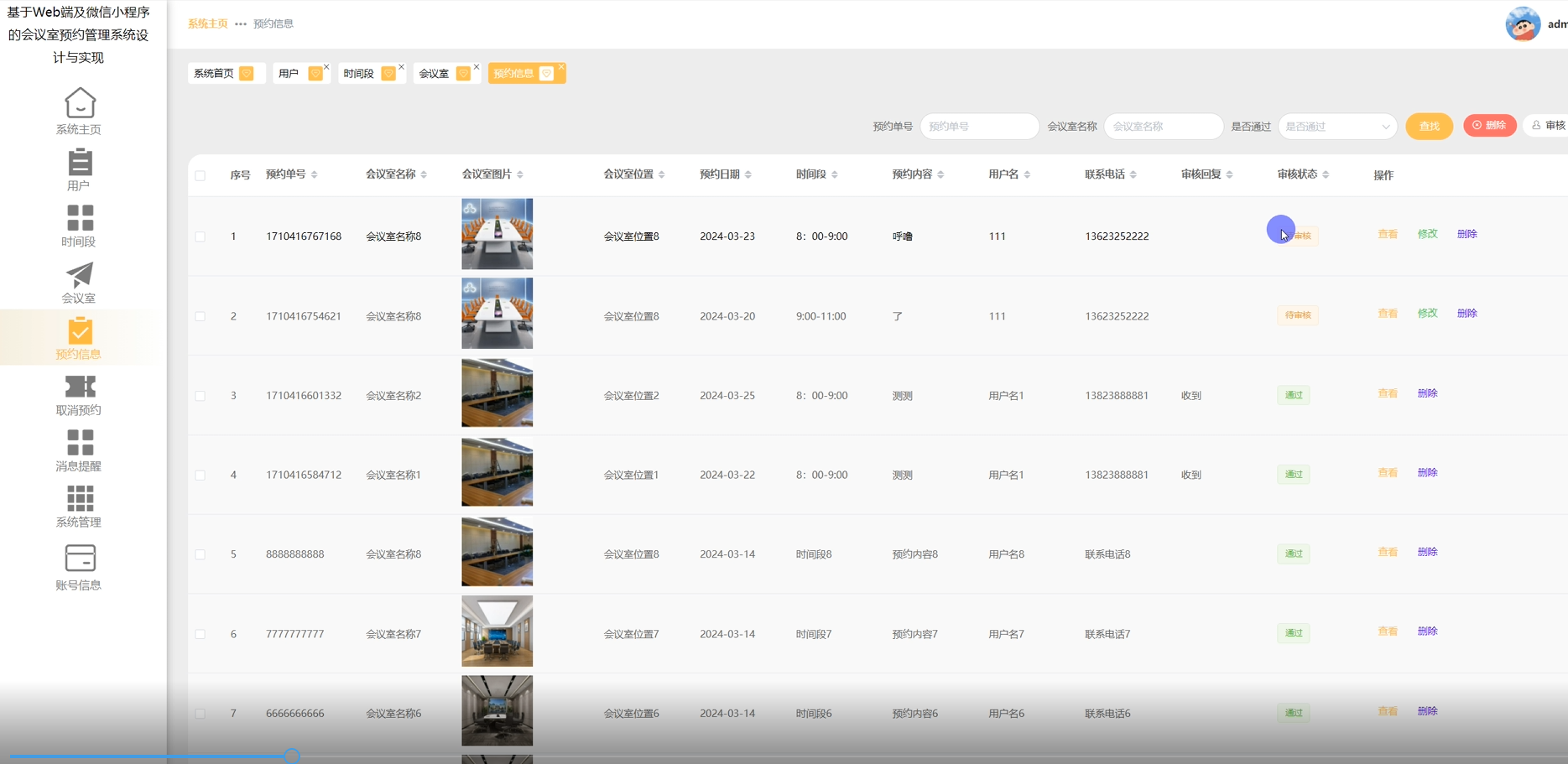Open 取消预约 via its sidebar icon
This screenshot has width=1568, height=764.
79,386
